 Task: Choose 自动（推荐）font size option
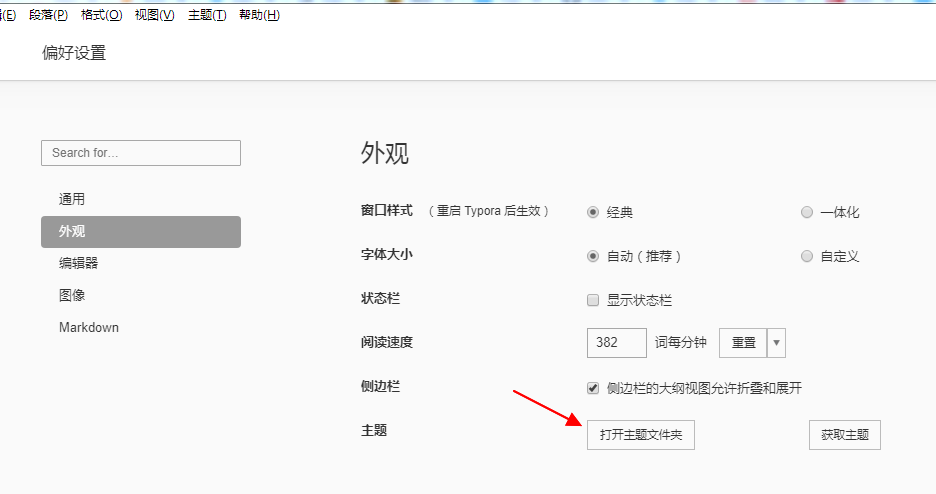click(x=593, y=256)
